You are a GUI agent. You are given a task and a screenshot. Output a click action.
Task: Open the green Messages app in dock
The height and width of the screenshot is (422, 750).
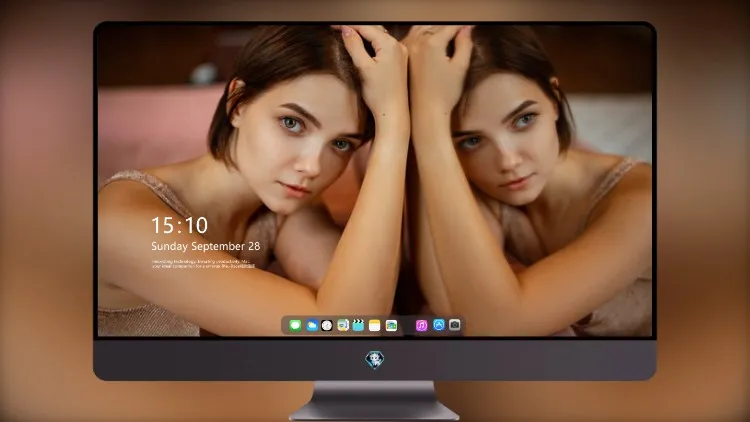coord(295,326)
